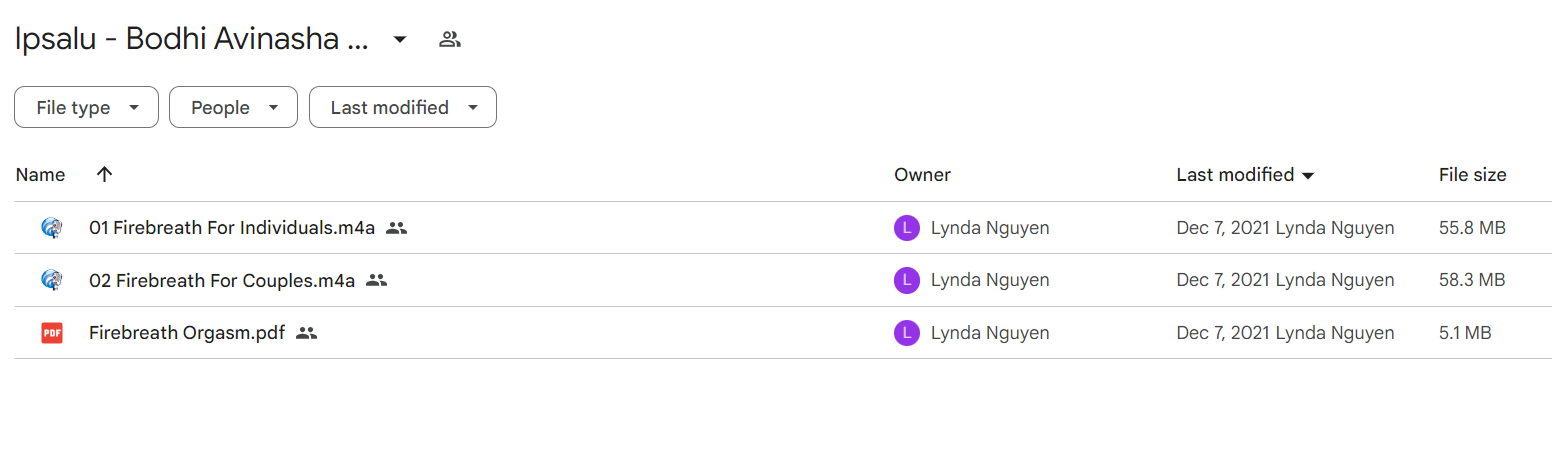Viewport: 1552px width, 457px height.
Task: Click shared icon next to 01 Firebreath For Individuals.m4a
Action: pyautogui.click(x=397, y=228)
